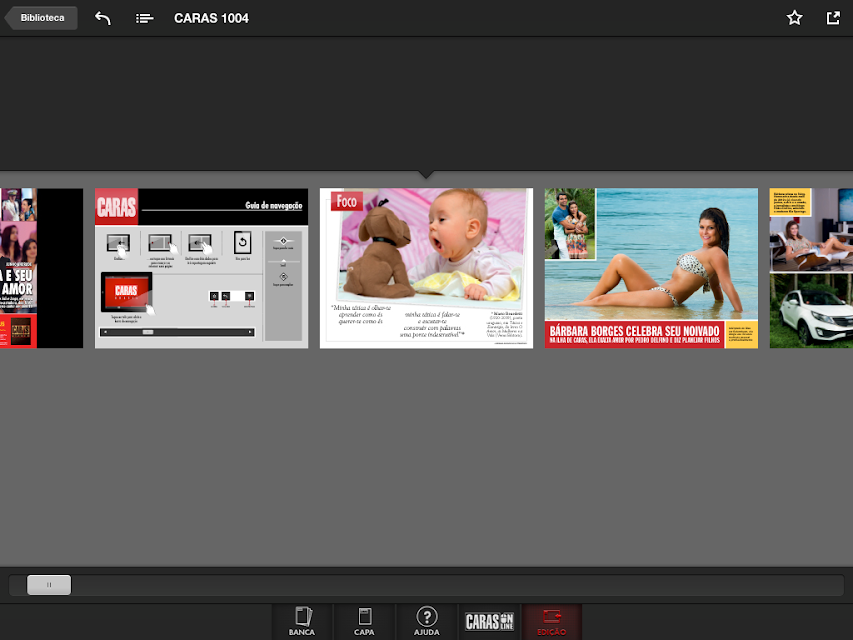The image size is (853, 640).
Task: Open the Guia de navegação page thumbnail
Action: (201, 268)
